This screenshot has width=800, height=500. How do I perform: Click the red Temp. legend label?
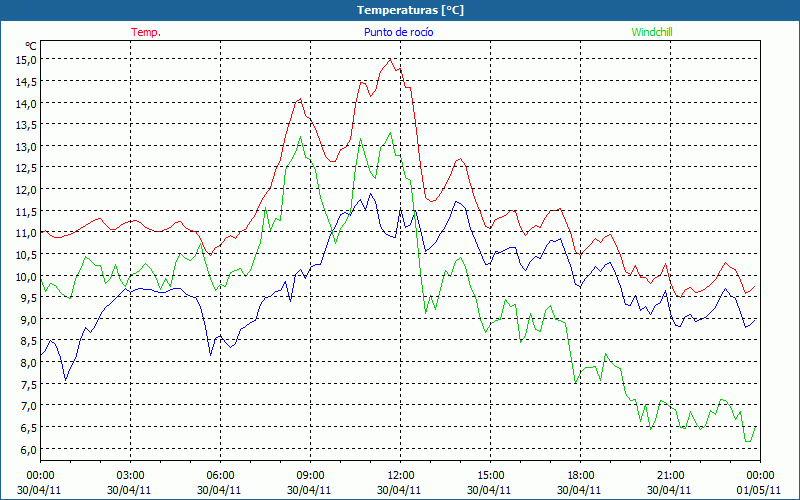tap(146, 32)
